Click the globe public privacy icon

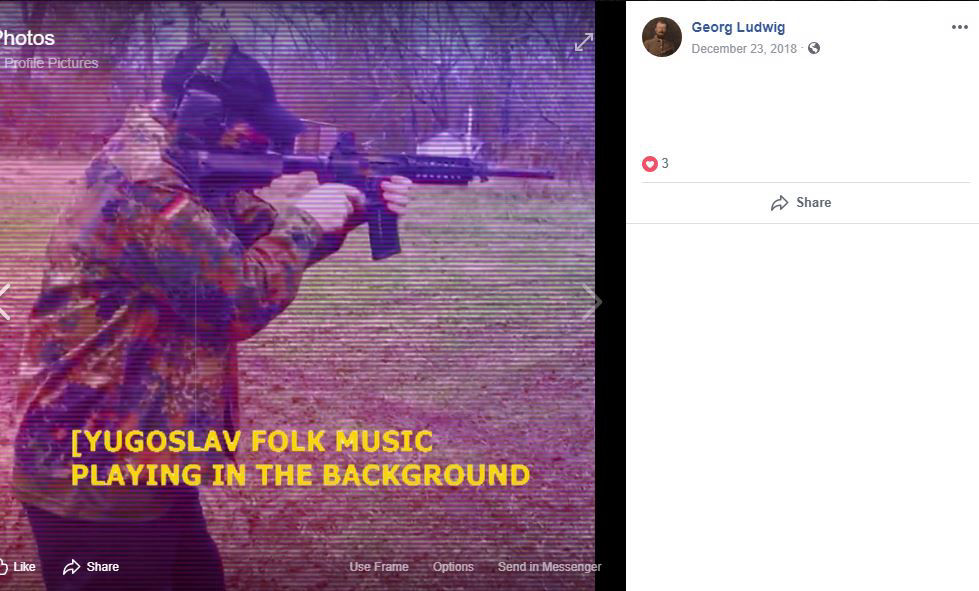814,48
